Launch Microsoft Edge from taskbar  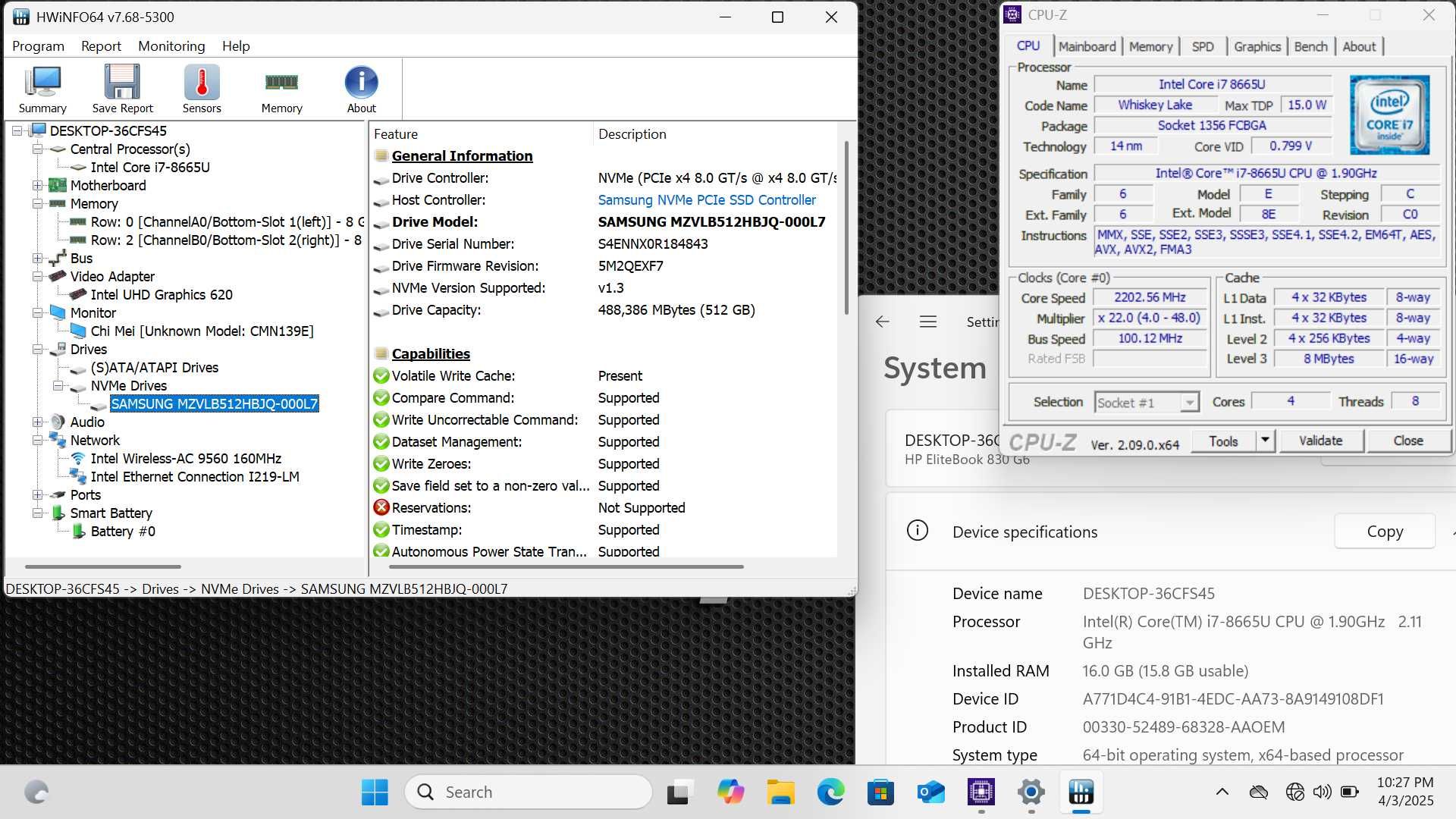click(x=830, y=792)
